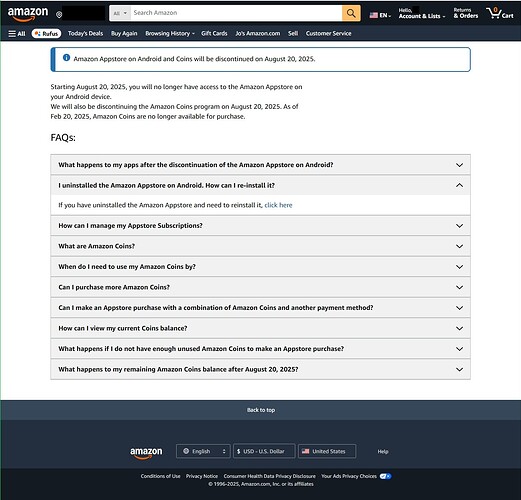Expand 'What are Amazon Coins?' FAQ
Image resolution: width=521 pixels, height=500 pixels.
260,246
